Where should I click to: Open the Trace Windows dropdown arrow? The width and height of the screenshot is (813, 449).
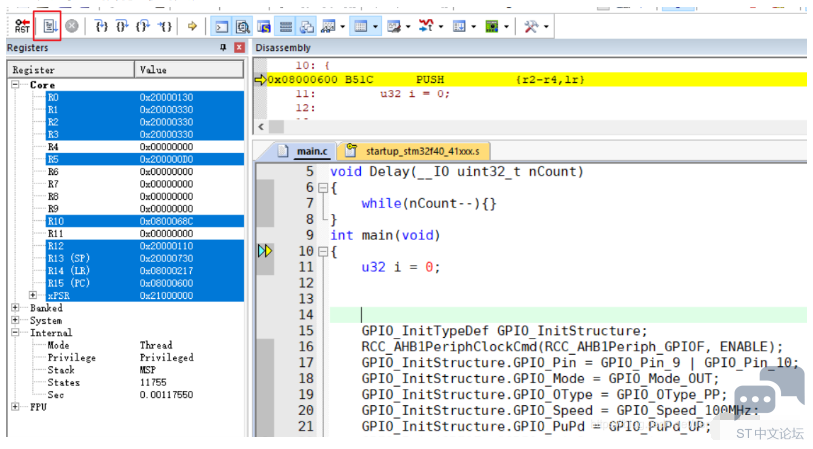(x=473, y=26)
